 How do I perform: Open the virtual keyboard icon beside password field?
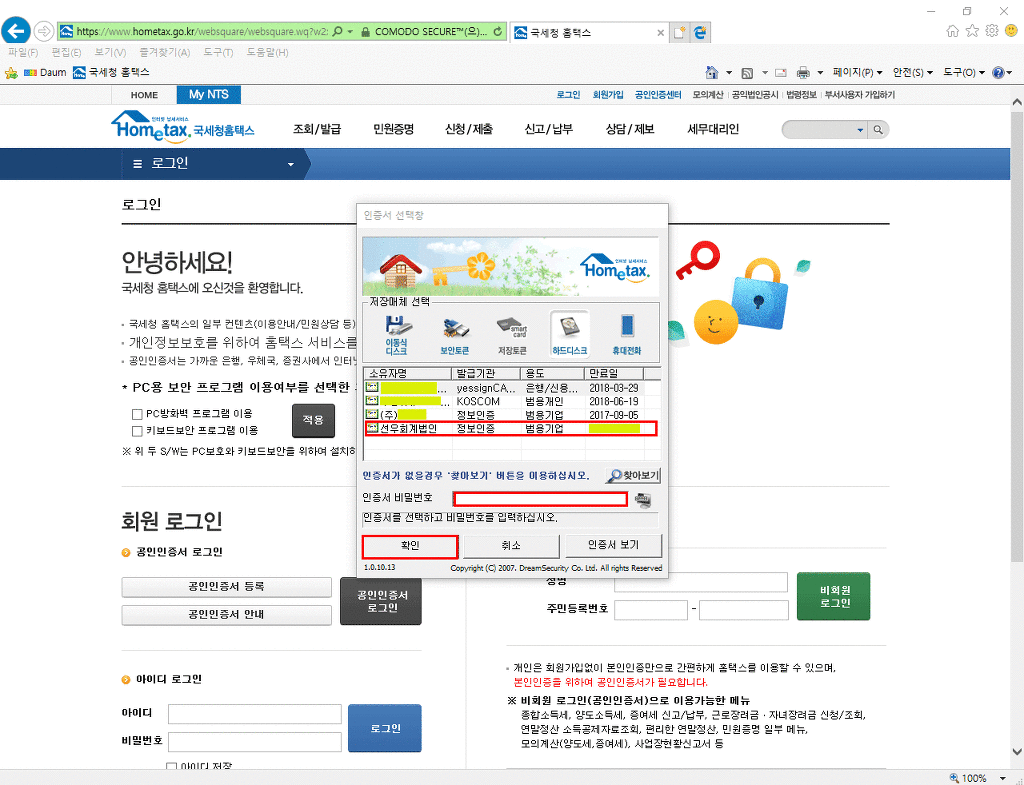tap(643, 500)
